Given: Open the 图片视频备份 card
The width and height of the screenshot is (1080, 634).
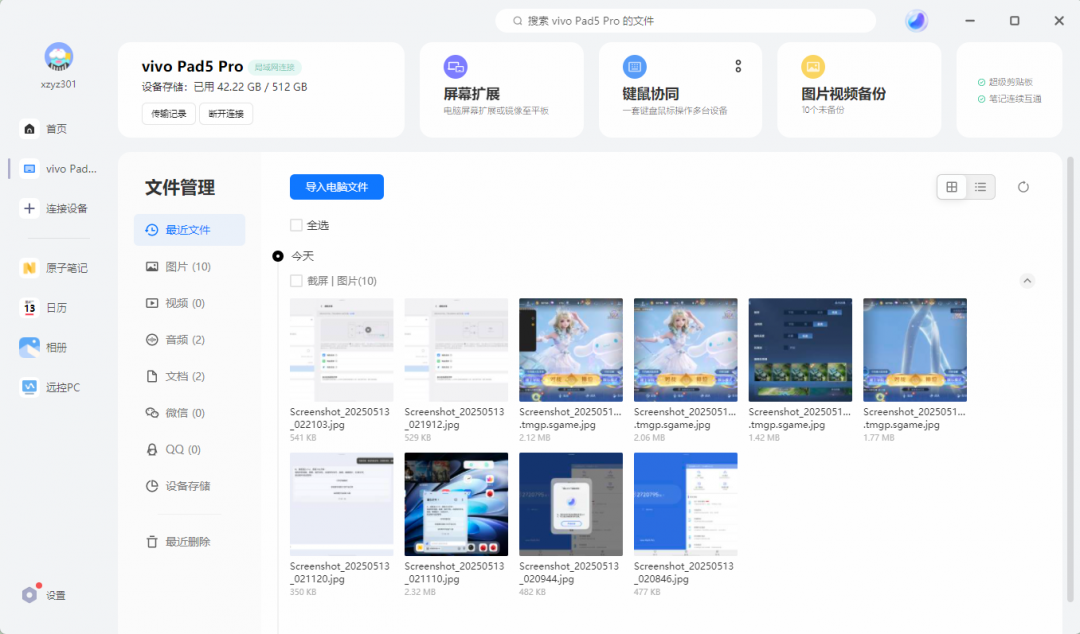Looking at the screenshot, I should pyautogui.click(x=859, y=90).
